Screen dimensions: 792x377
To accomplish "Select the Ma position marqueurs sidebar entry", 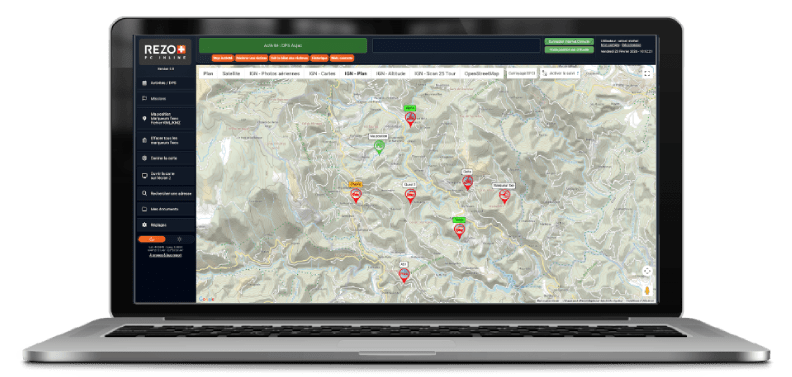I will click(165, 119).
